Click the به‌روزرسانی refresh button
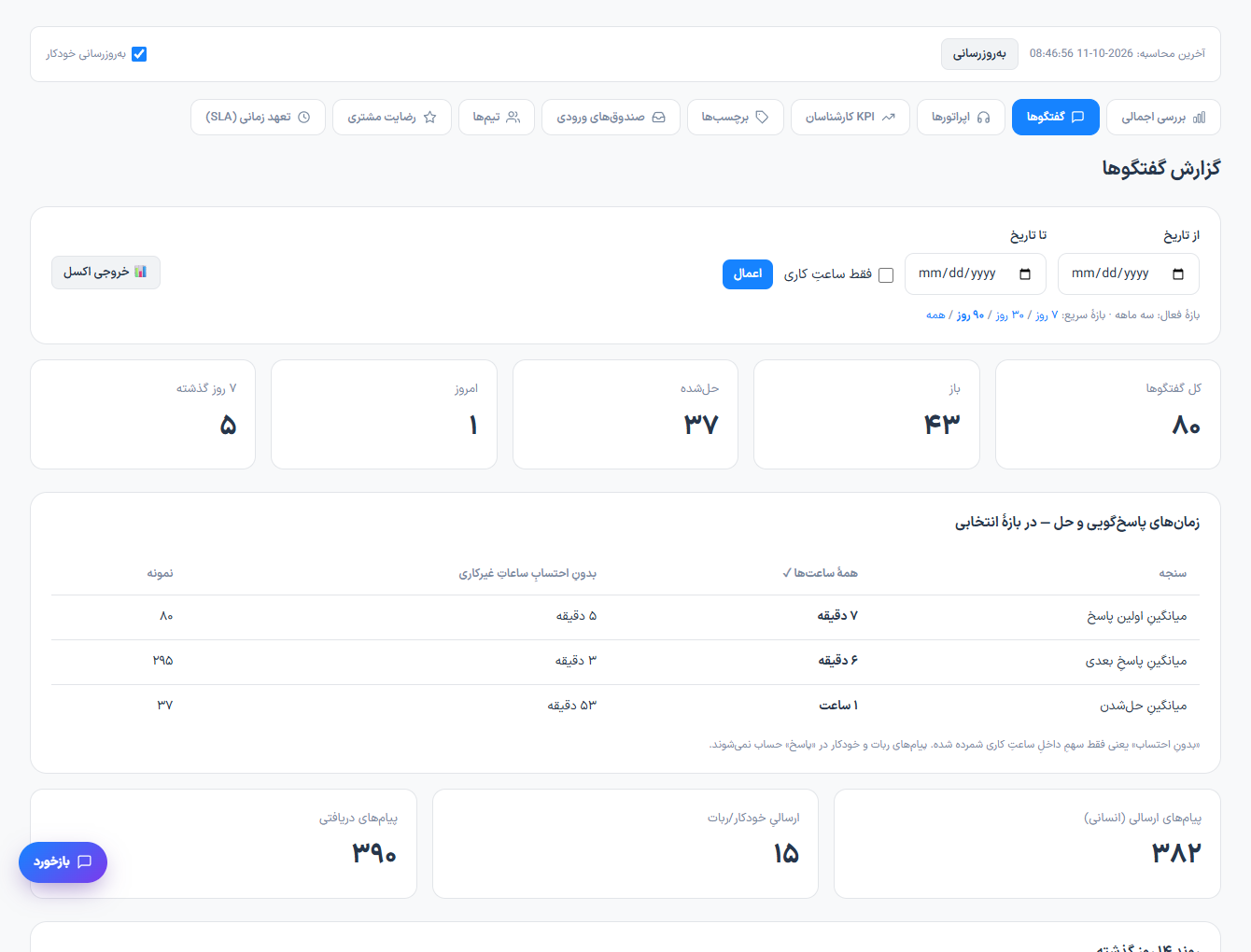 (979, 54)
